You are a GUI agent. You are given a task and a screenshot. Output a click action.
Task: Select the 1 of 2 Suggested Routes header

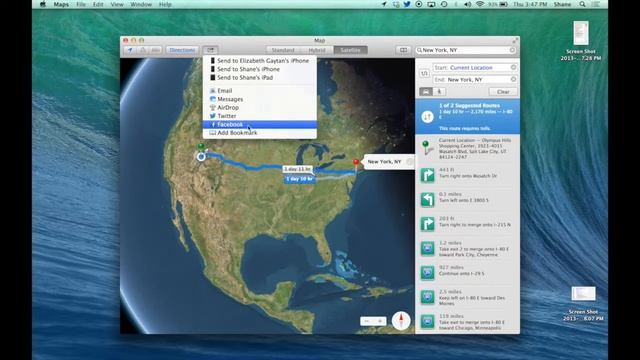(x=467, y=116)
